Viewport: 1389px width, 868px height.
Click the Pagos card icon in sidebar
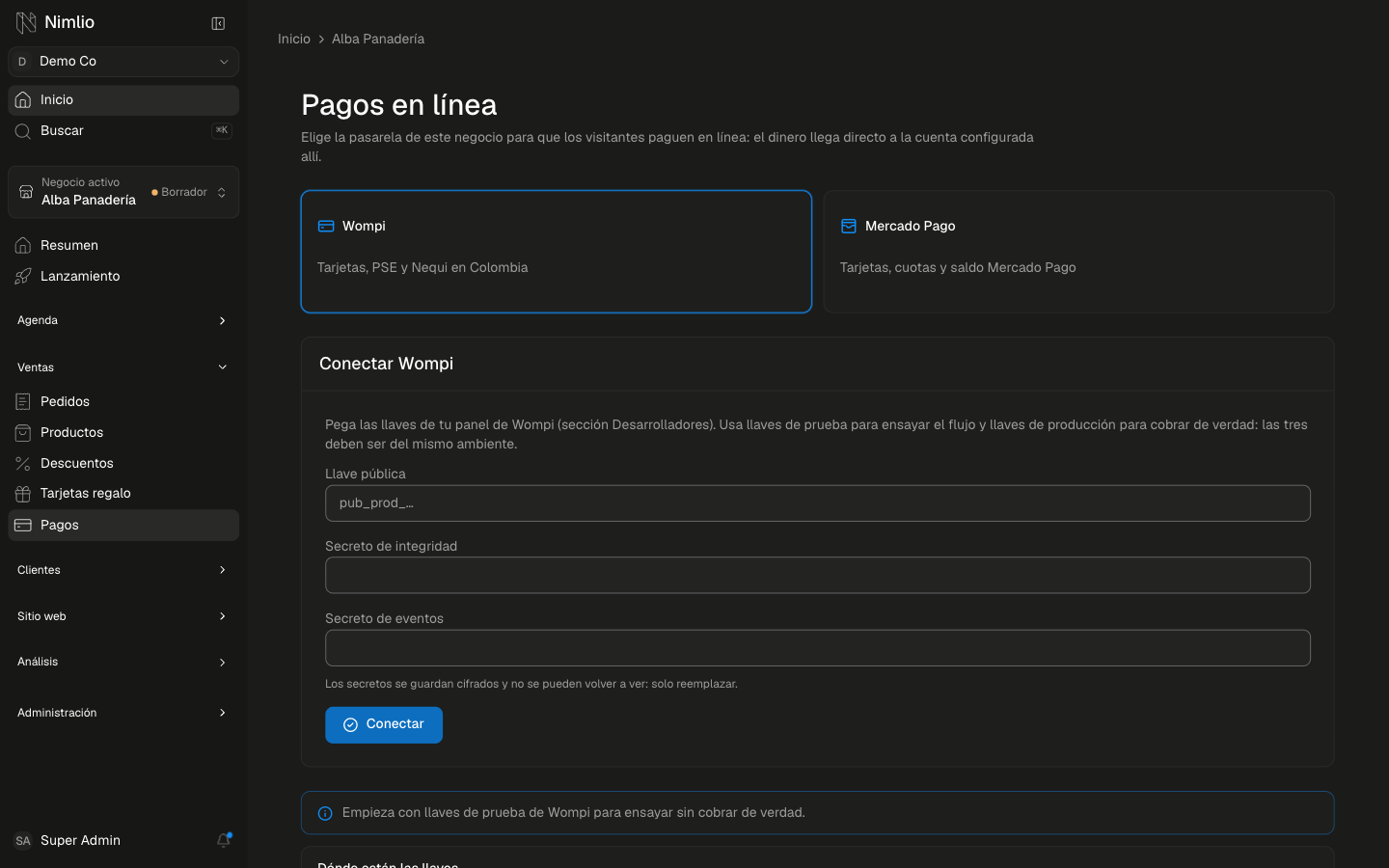pos(23,526)
